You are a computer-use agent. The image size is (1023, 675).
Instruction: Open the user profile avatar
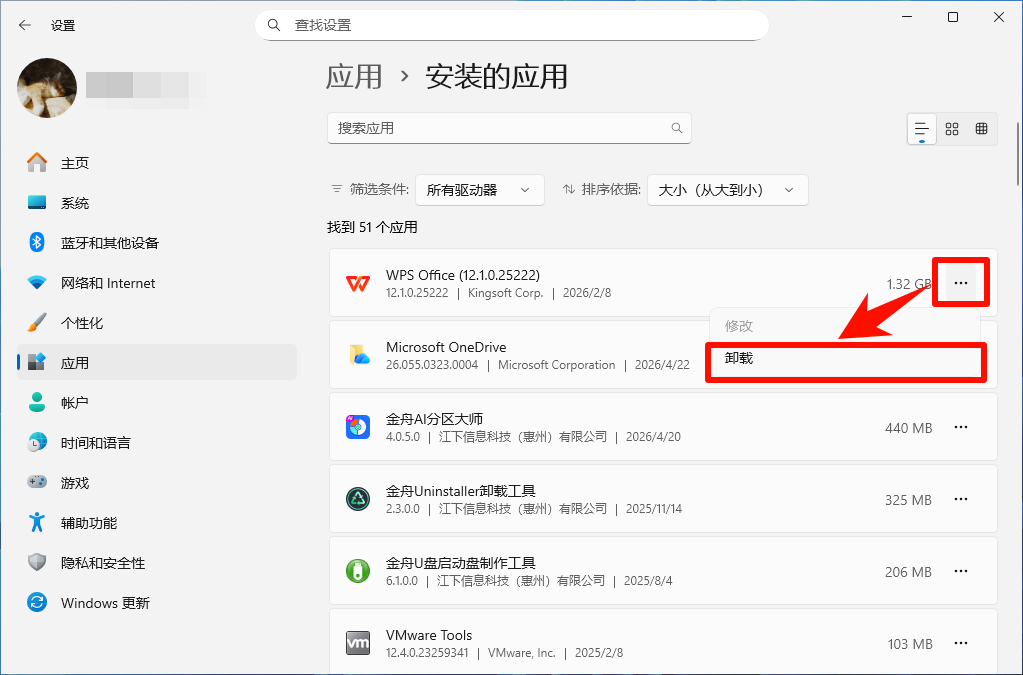[x=47, y=88]
